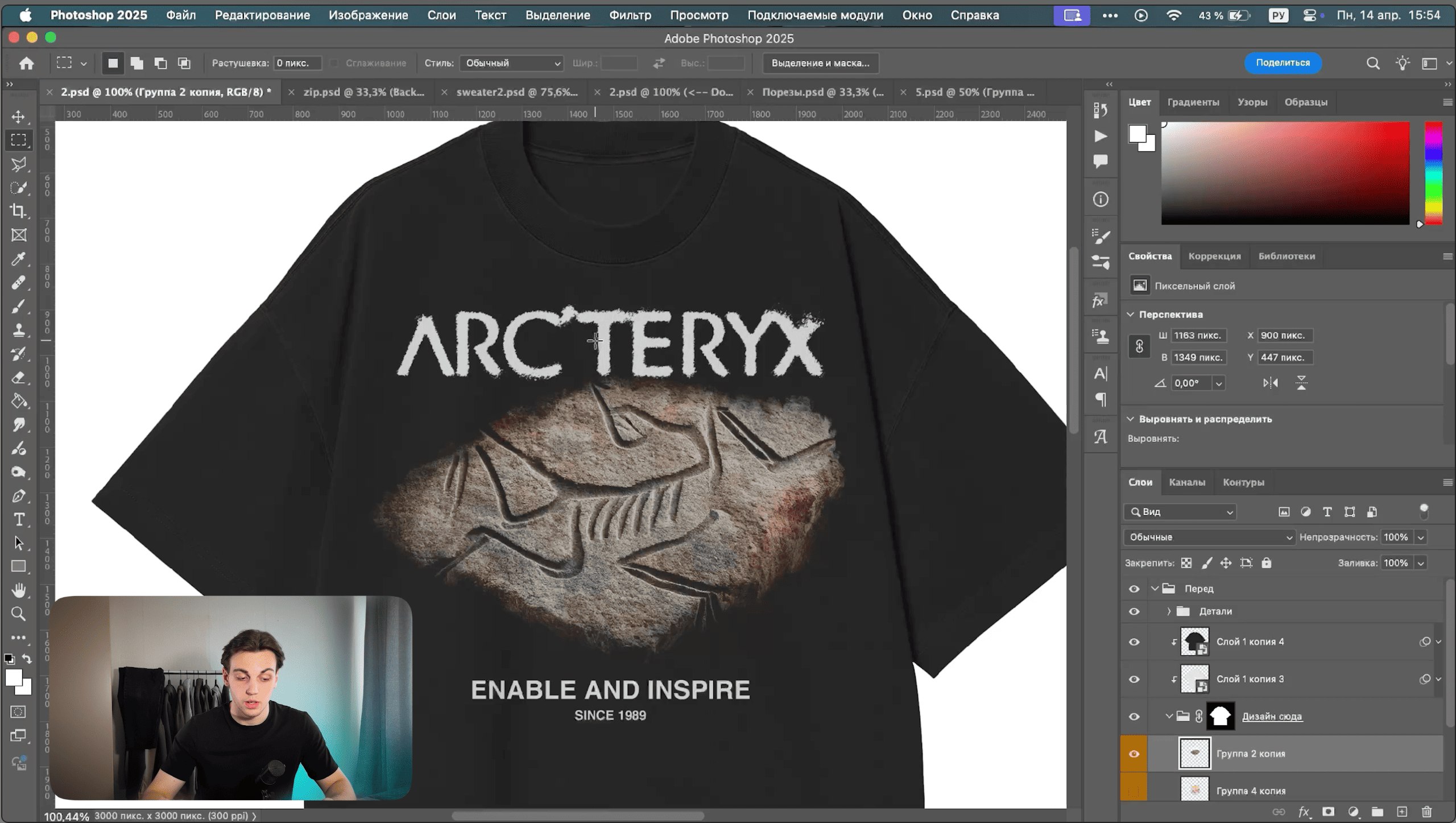Screen dimensions: 1456x823
Task: Switch to the Каналы tab
Action: pos(1186,482)
